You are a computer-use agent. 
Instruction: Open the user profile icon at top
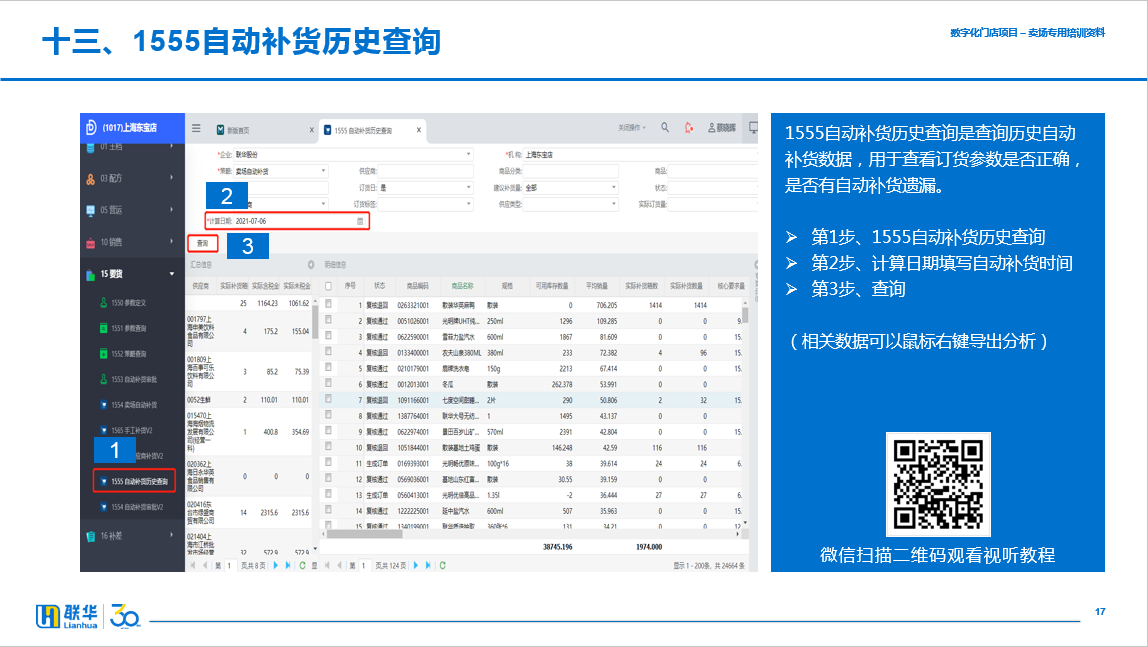coord(712,127)
